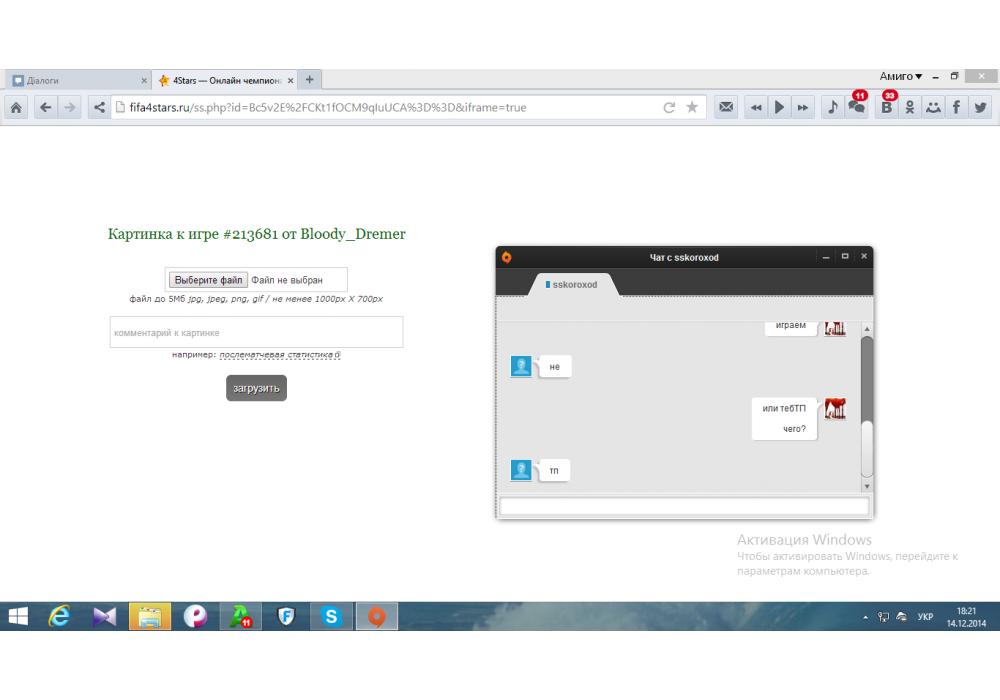Click the home icon in browser toolbar

click(16, 108)
